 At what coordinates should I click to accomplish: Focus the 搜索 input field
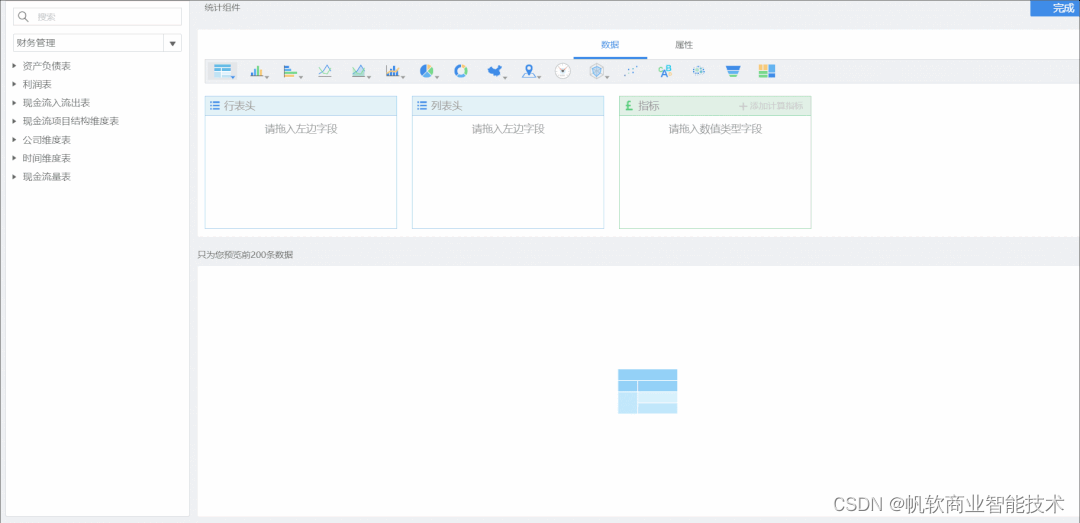tap(98, 17)
